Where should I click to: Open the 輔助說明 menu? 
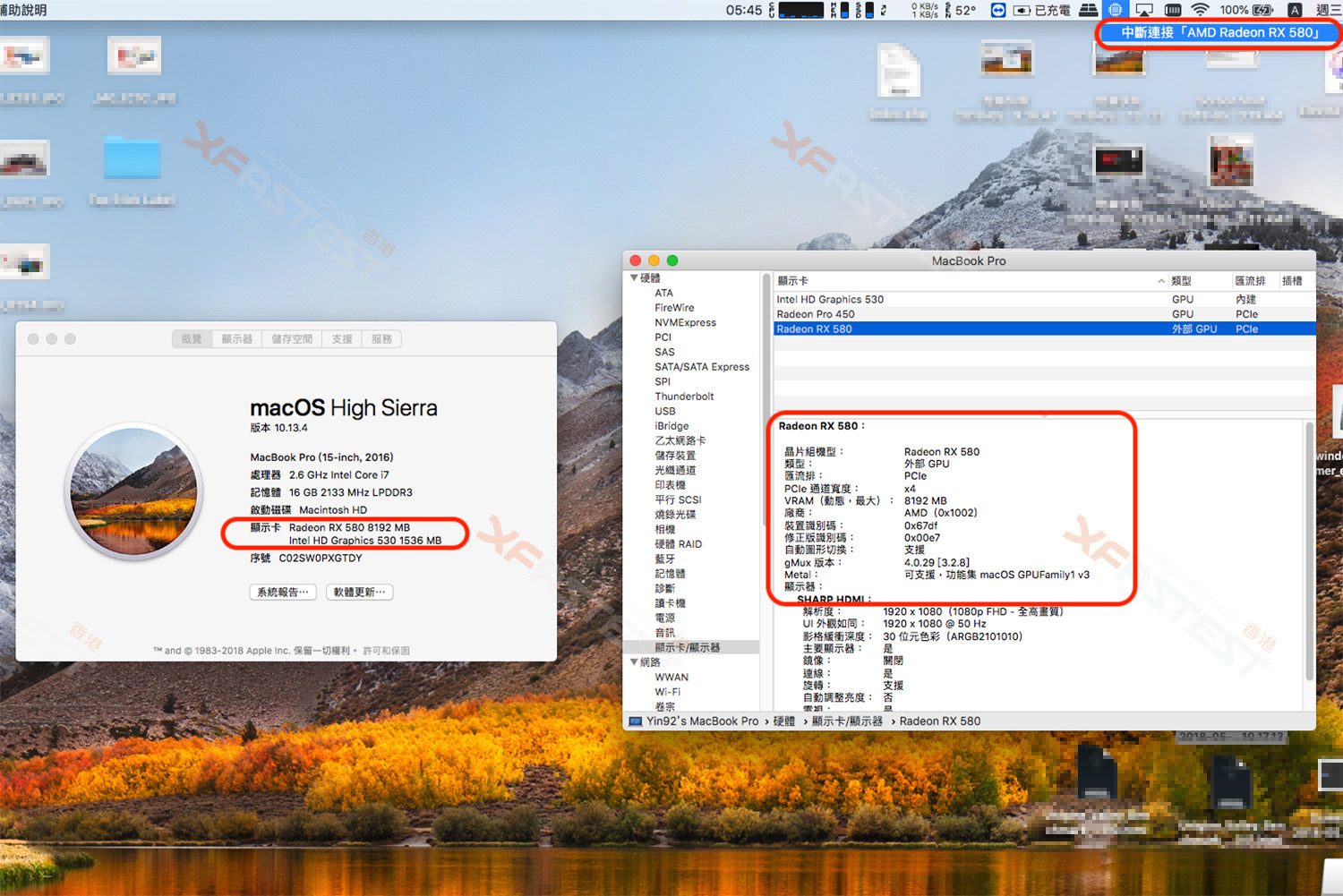click(23, 10)
